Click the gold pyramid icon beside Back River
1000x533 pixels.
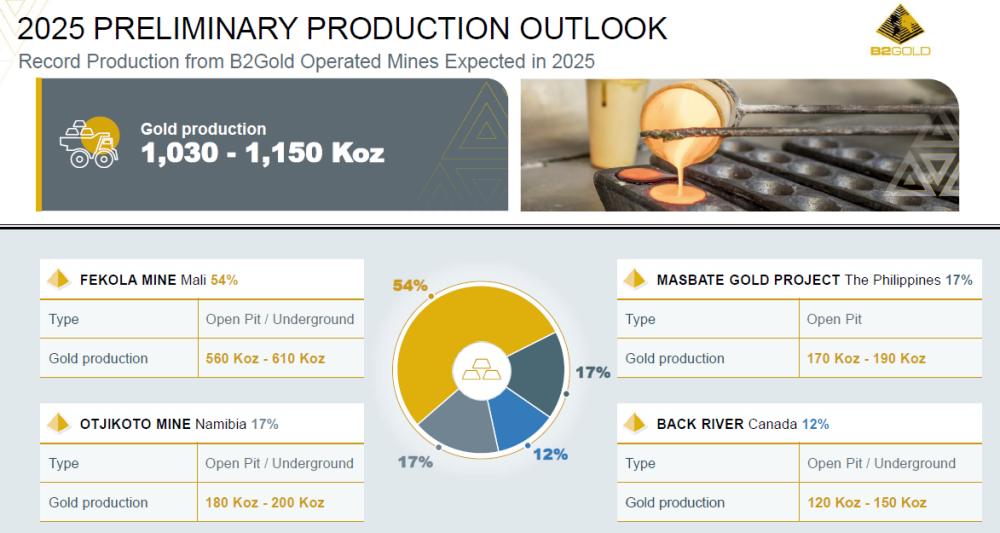[x=635, y=423]
